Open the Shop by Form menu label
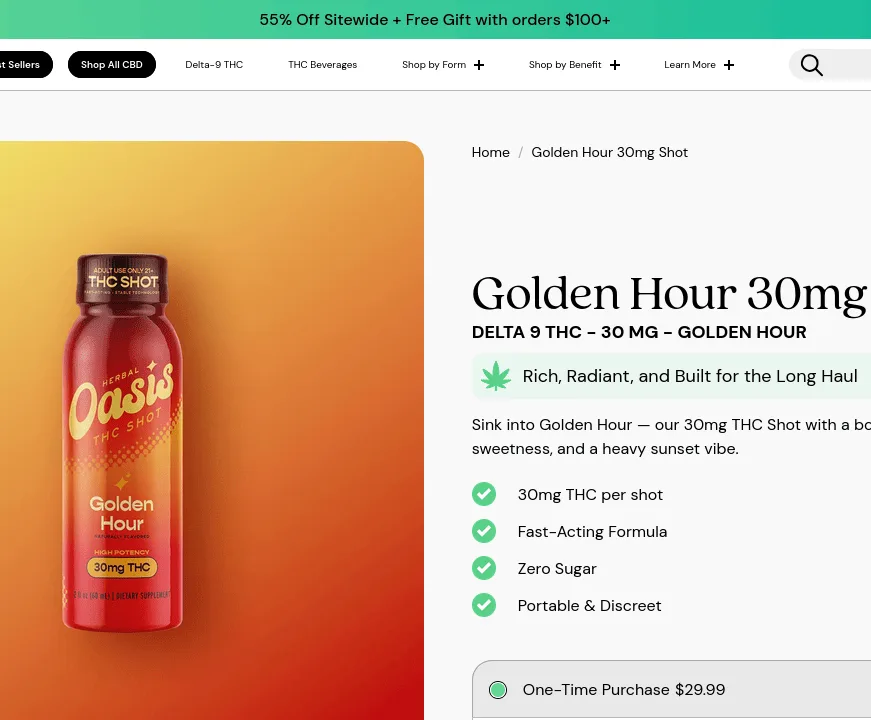Image resolution: width=871 pixels, height=720 pixels. coord(434,64)
